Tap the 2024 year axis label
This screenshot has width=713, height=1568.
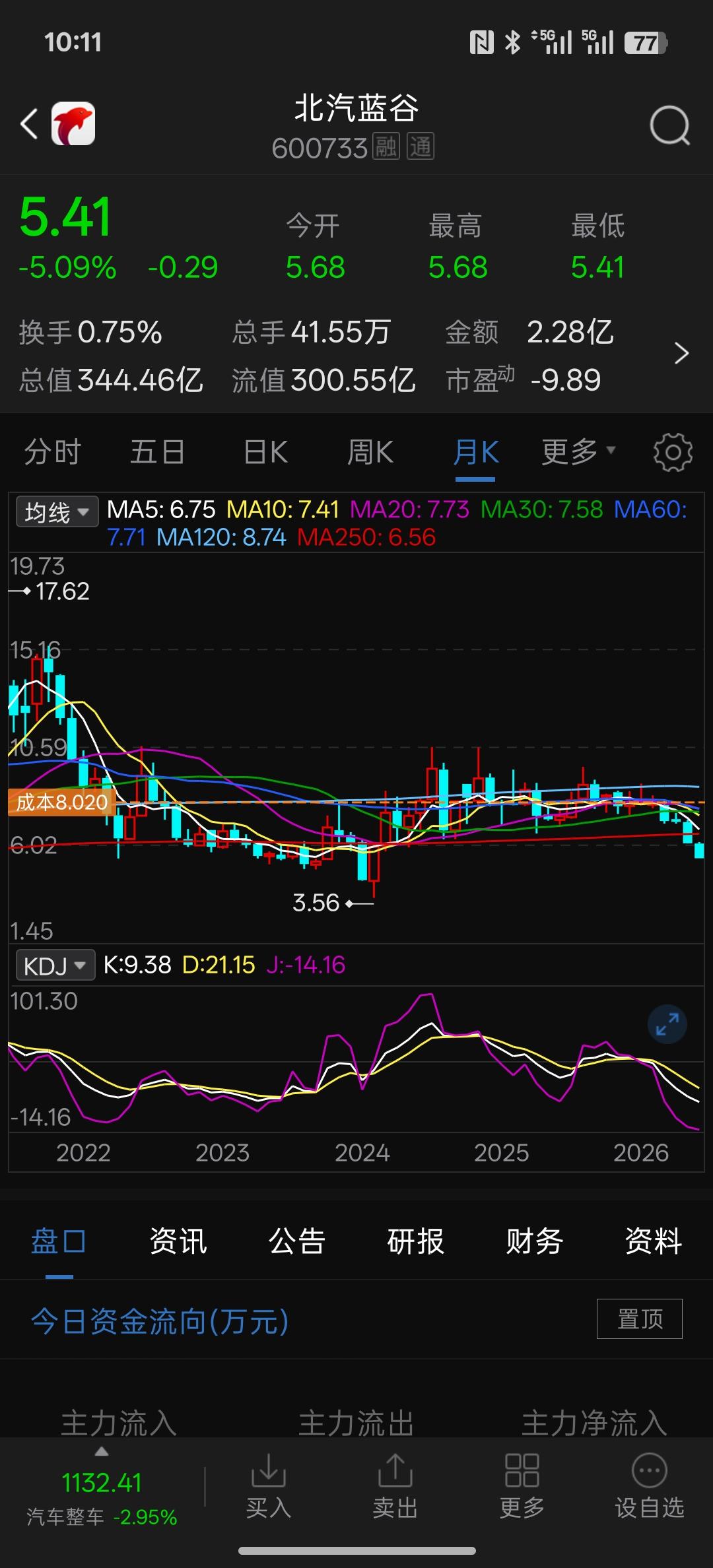point(362,1152)
